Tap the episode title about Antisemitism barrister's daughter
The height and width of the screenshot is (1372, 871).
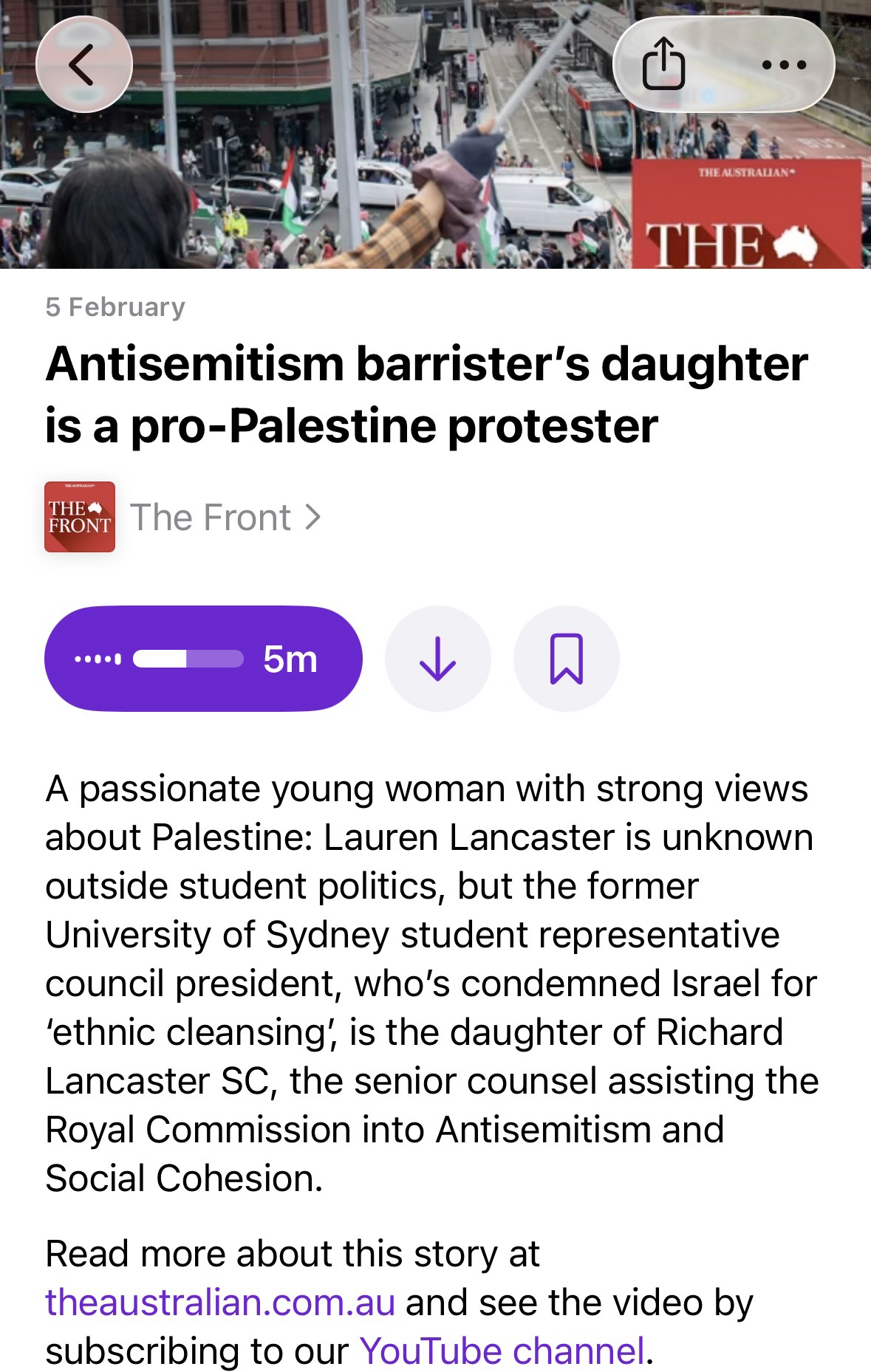coord(426,395)
